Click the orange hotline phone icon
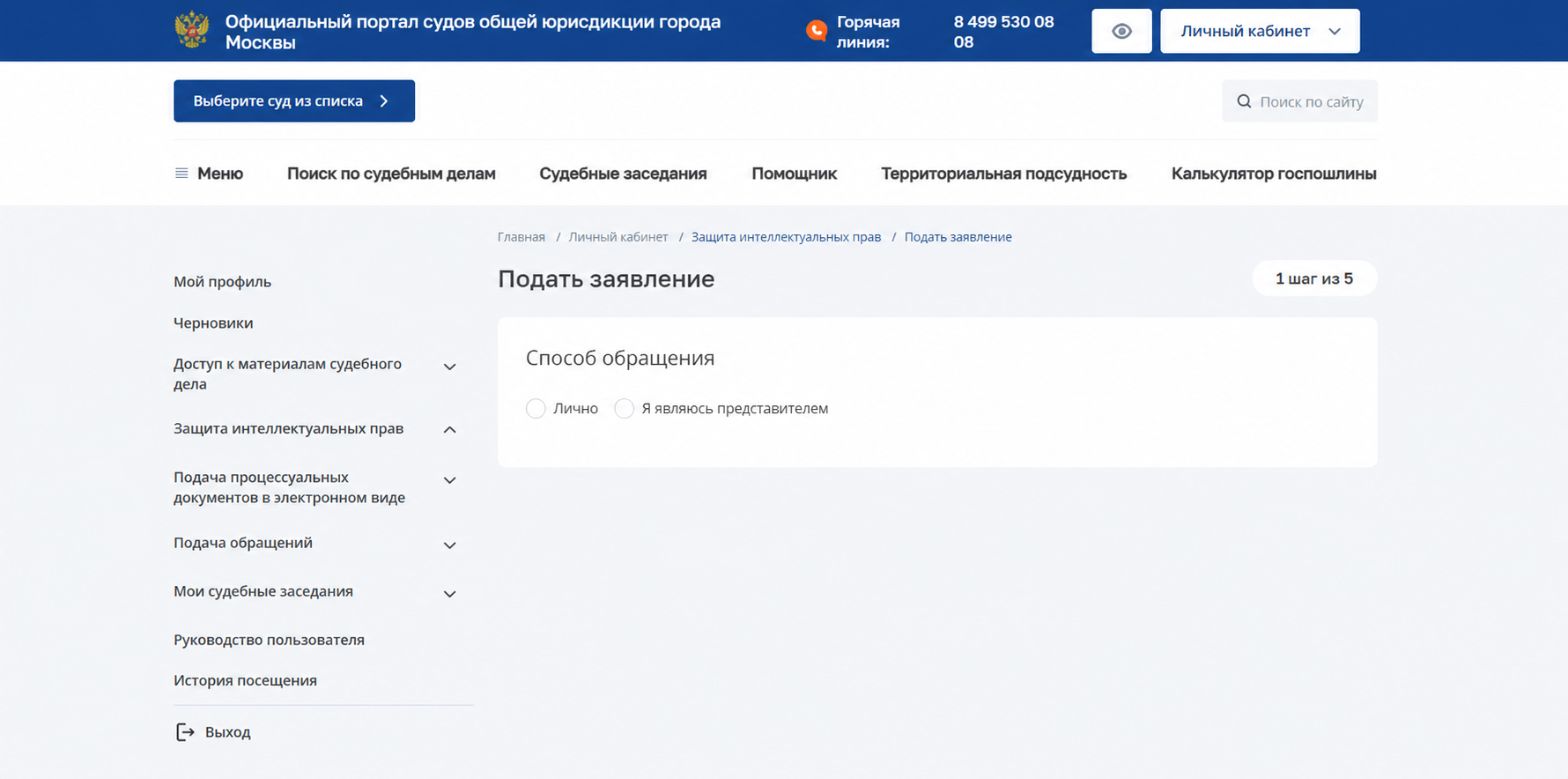Screen dimensions: 1568x779 click(817, 31)
